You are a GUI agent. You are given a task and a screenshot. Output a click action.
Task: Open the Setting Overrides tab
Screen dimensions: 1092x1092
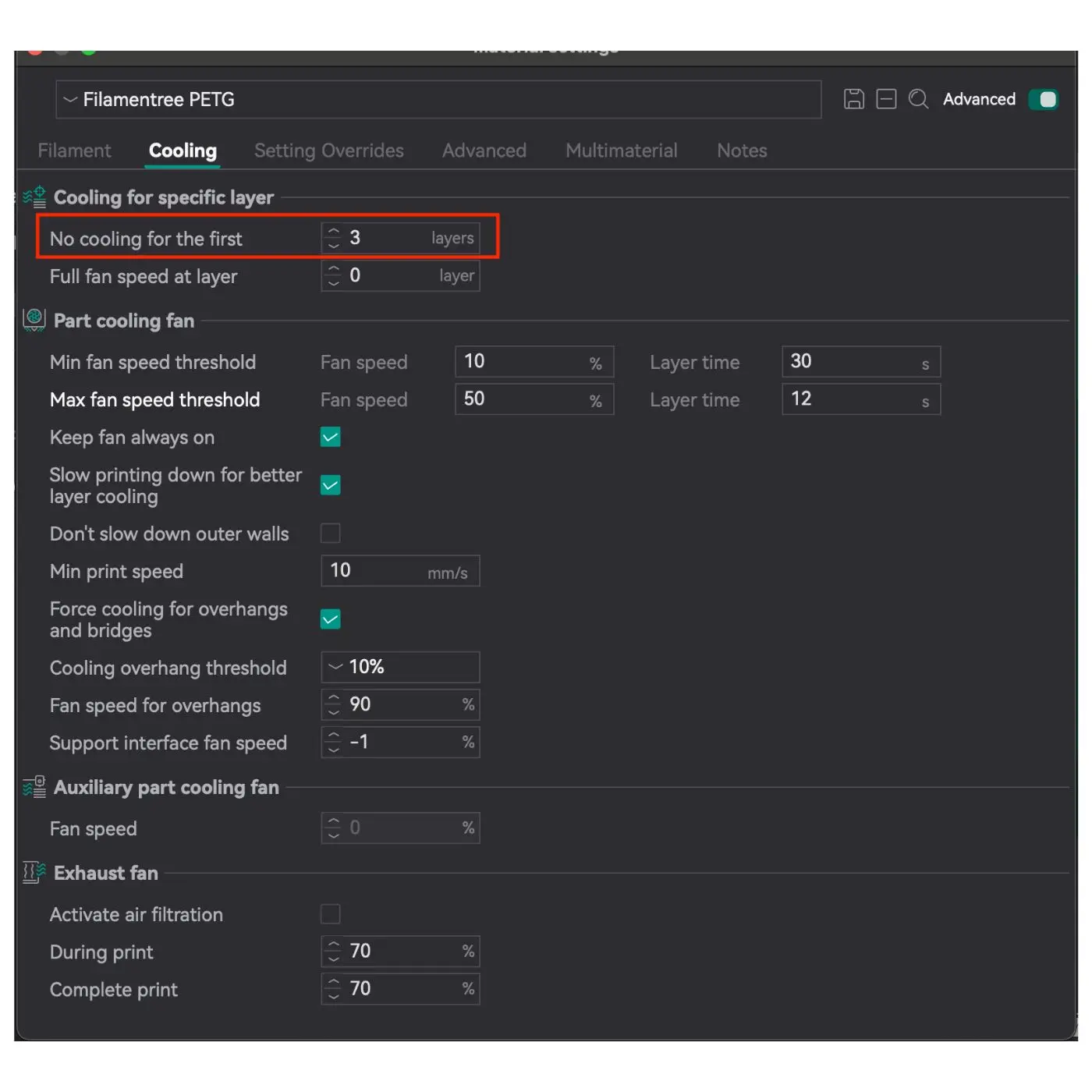[328, 151]
